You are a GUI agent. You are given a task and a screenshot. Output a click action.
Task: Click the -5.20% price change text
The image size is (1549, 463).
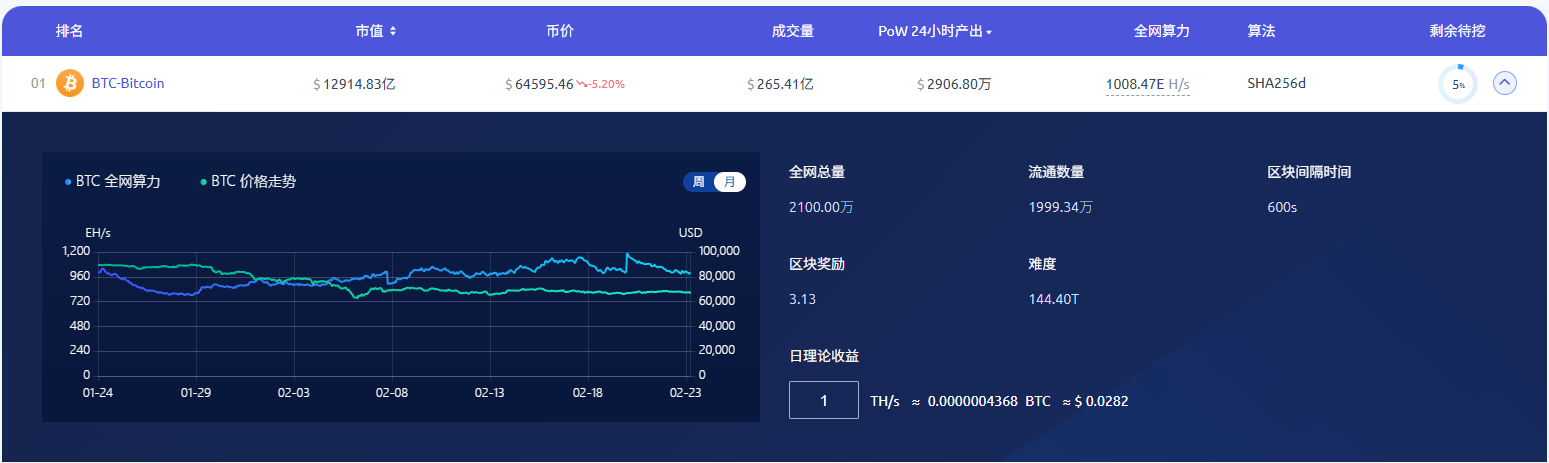(x=607, y=84)
